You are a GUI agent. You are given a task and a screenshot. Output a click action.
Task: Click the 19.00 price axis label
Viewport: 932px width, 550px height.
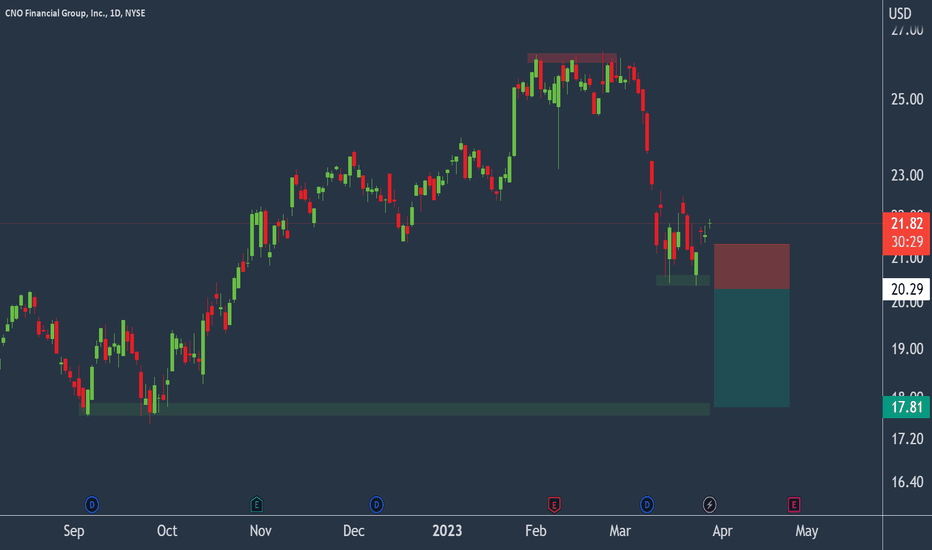(907, 349)
